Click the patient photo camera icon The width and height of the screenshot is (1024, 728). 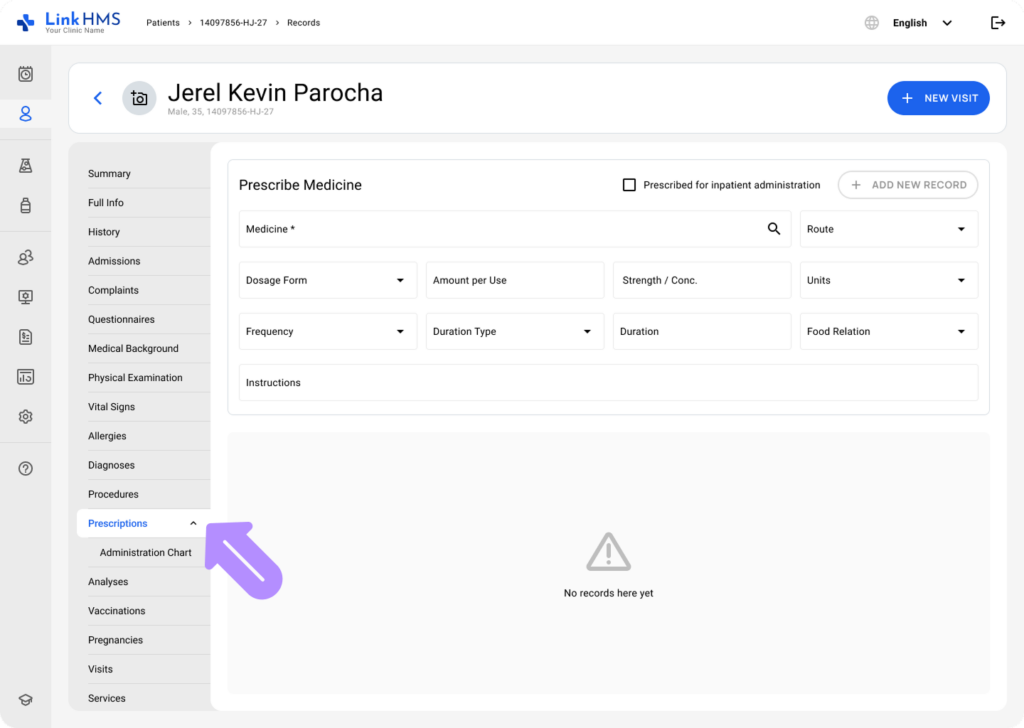tap(139, 98)
